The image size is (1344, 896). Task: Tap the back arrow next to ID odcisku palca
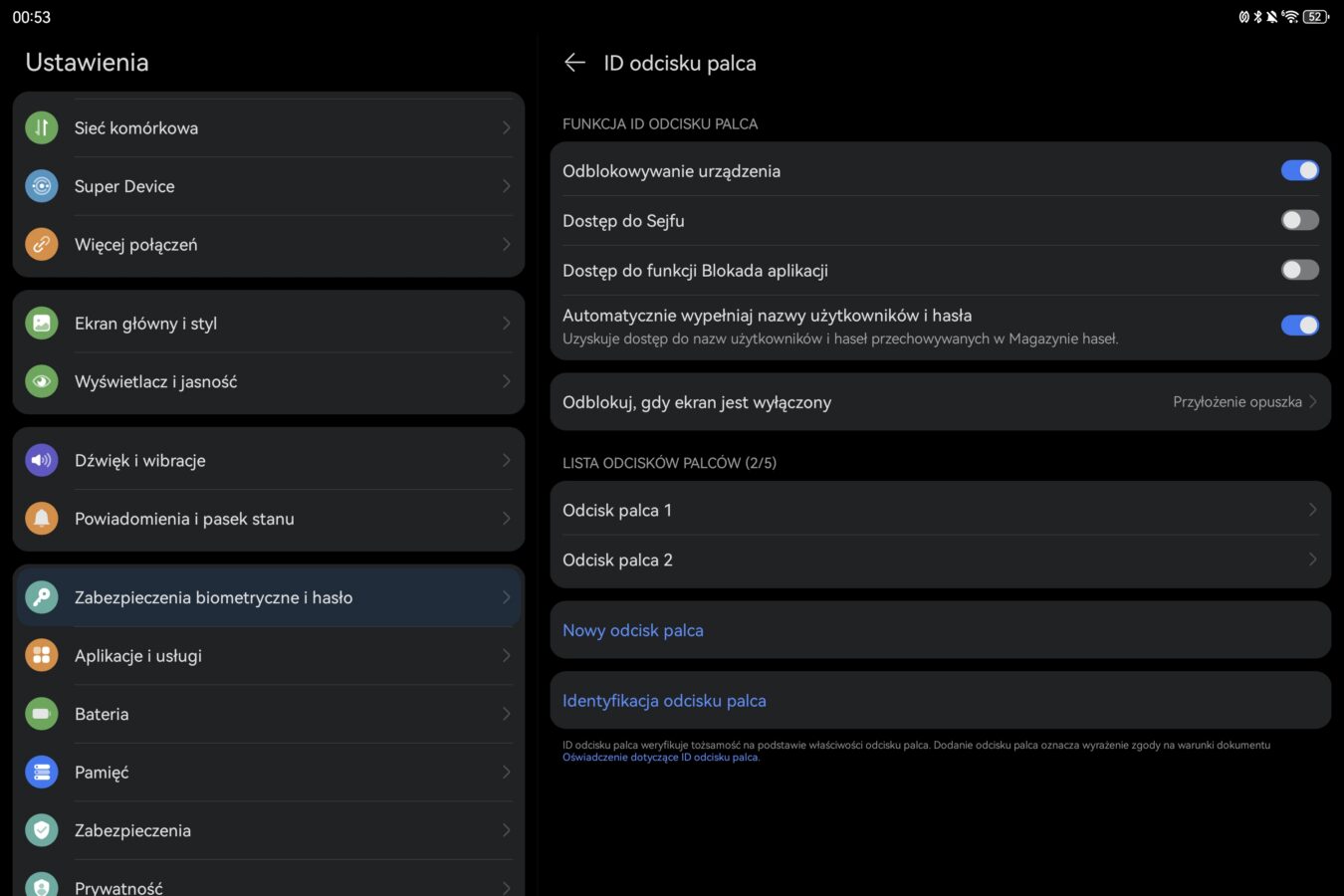click(x=574, y=63)
